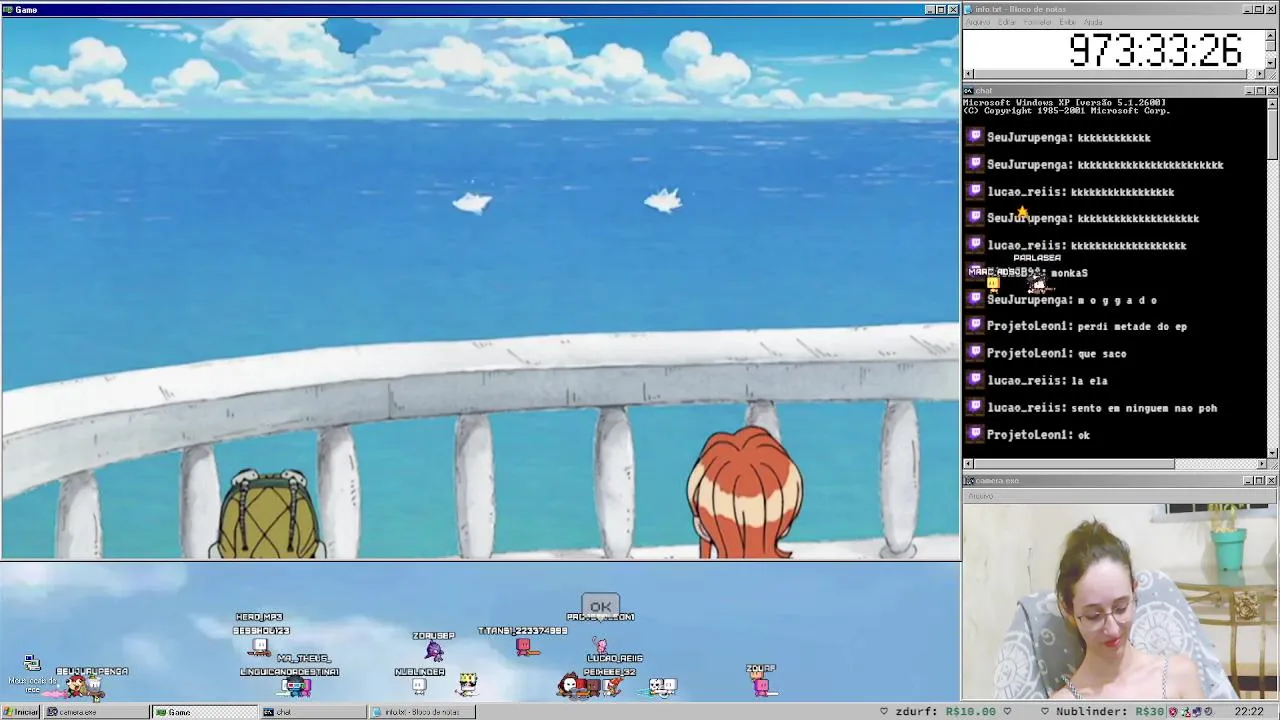
Task: Click the chat window console icon
Action: pyautogui.click(x=968, y=90)
